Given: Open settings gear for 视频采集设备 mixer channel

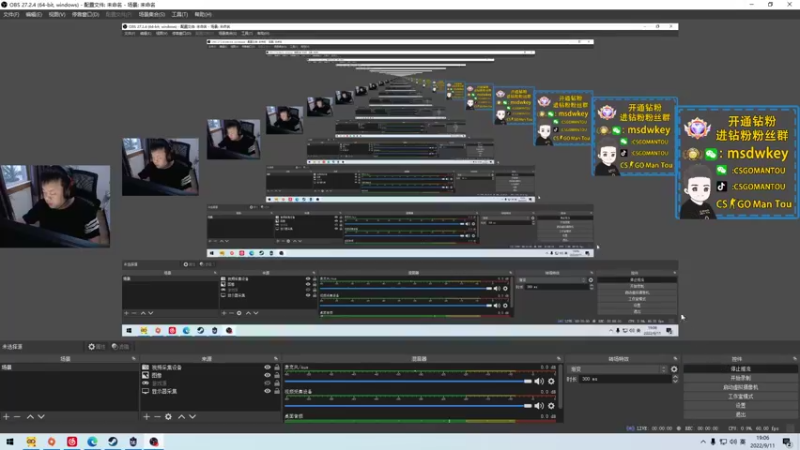Looking at the screenshot, I should pyautogui.click(x=551, y=406).
